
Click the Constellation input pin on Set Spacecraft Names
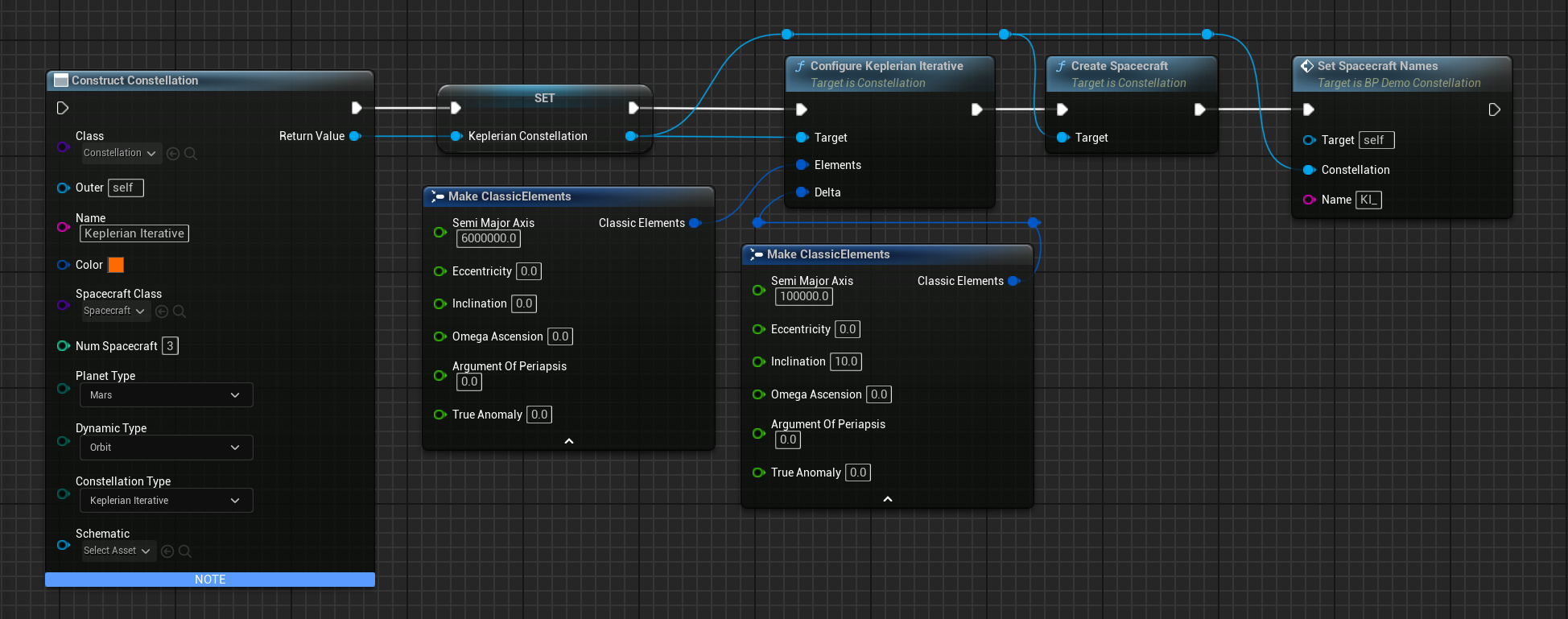(x=1309, y=170)
